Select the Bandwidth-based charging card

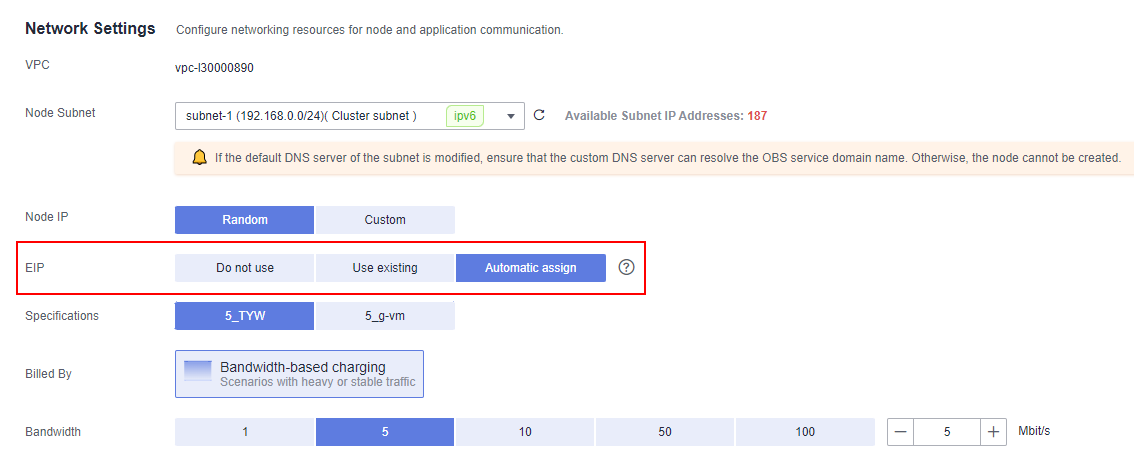(x=299, y=374)
